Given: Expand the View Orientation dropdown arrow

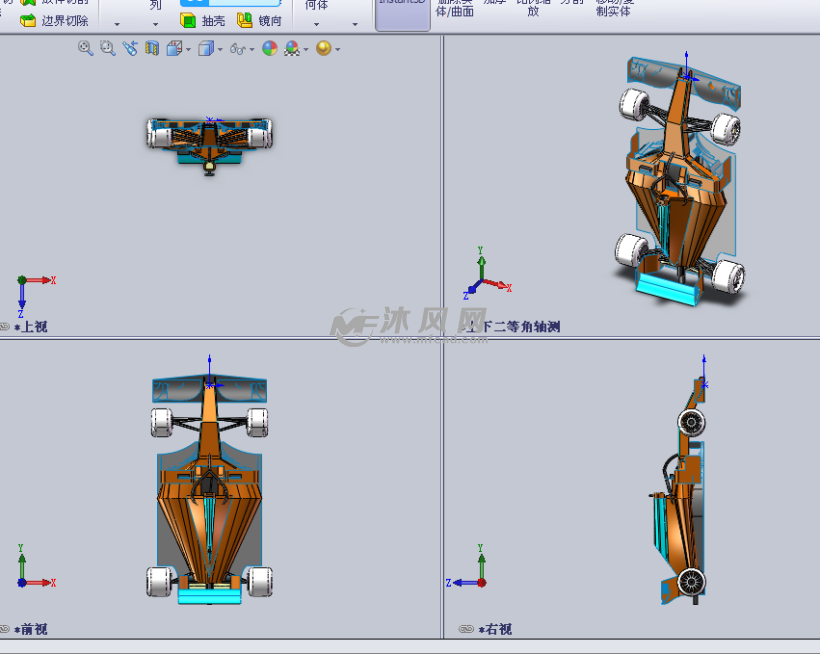Looking at the screenshot, I should pyautogui.click(x=188, y=50).
